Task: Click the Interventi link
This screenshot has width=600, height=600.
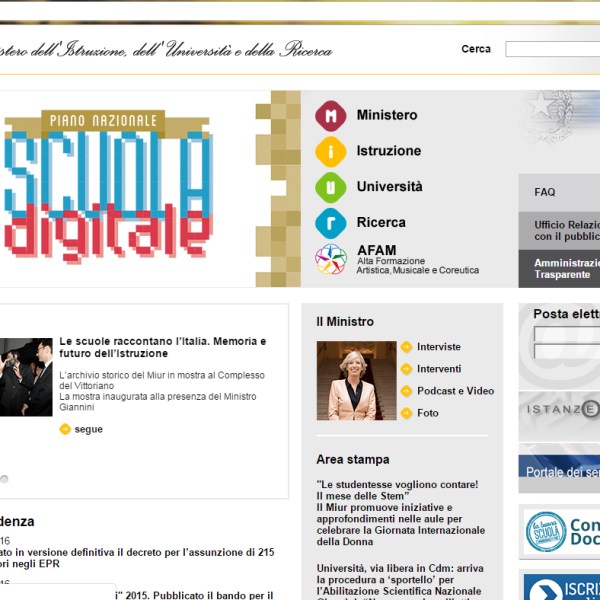Action: pyautogui.click(x=439, y=369)
